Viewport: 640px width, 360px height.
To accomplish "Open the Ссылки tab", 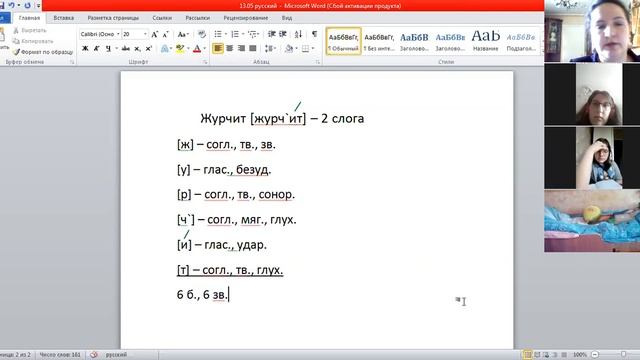I will [162, 18].
